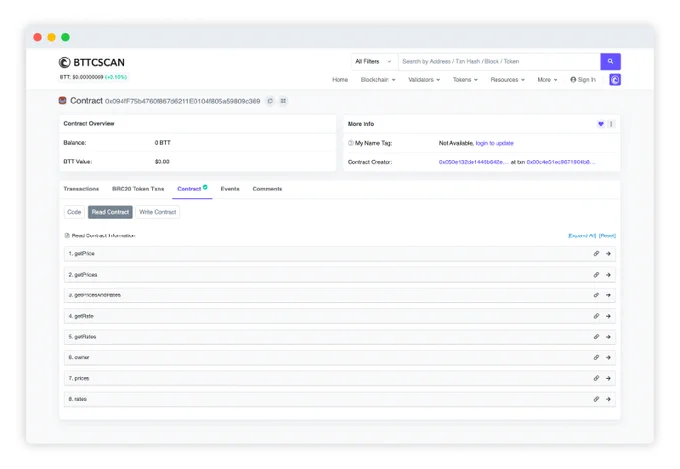Open contract creator address link
This screenshot has width=680, height=469.
pos(473,162)
